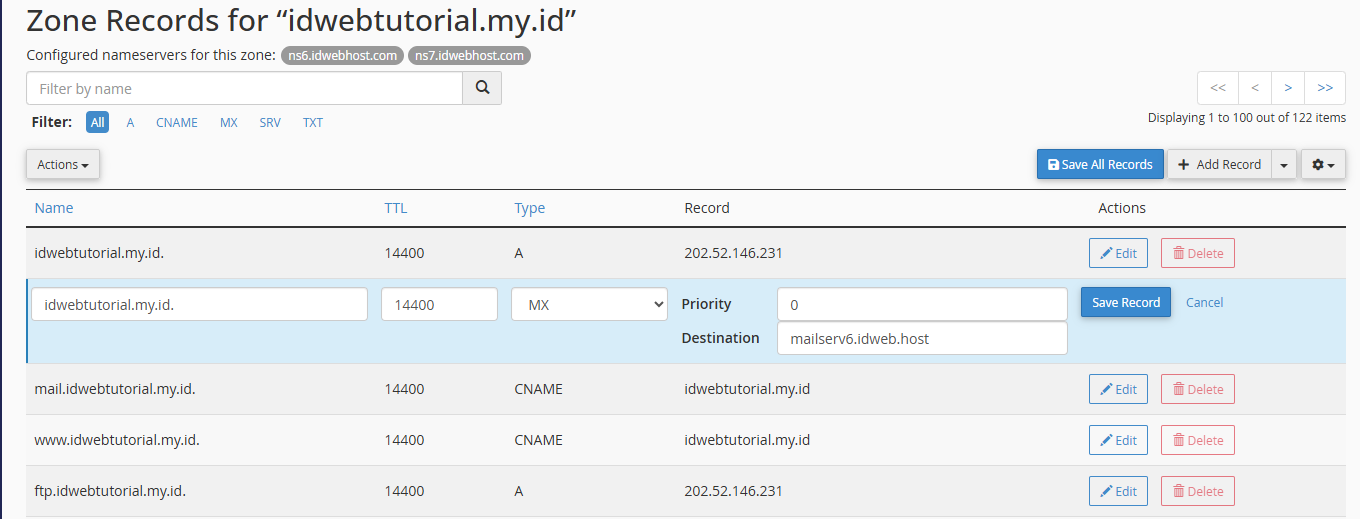Filter records by A type
Image resolution: width=1360 pixels, height=519 pixels.
coord(130,122)
